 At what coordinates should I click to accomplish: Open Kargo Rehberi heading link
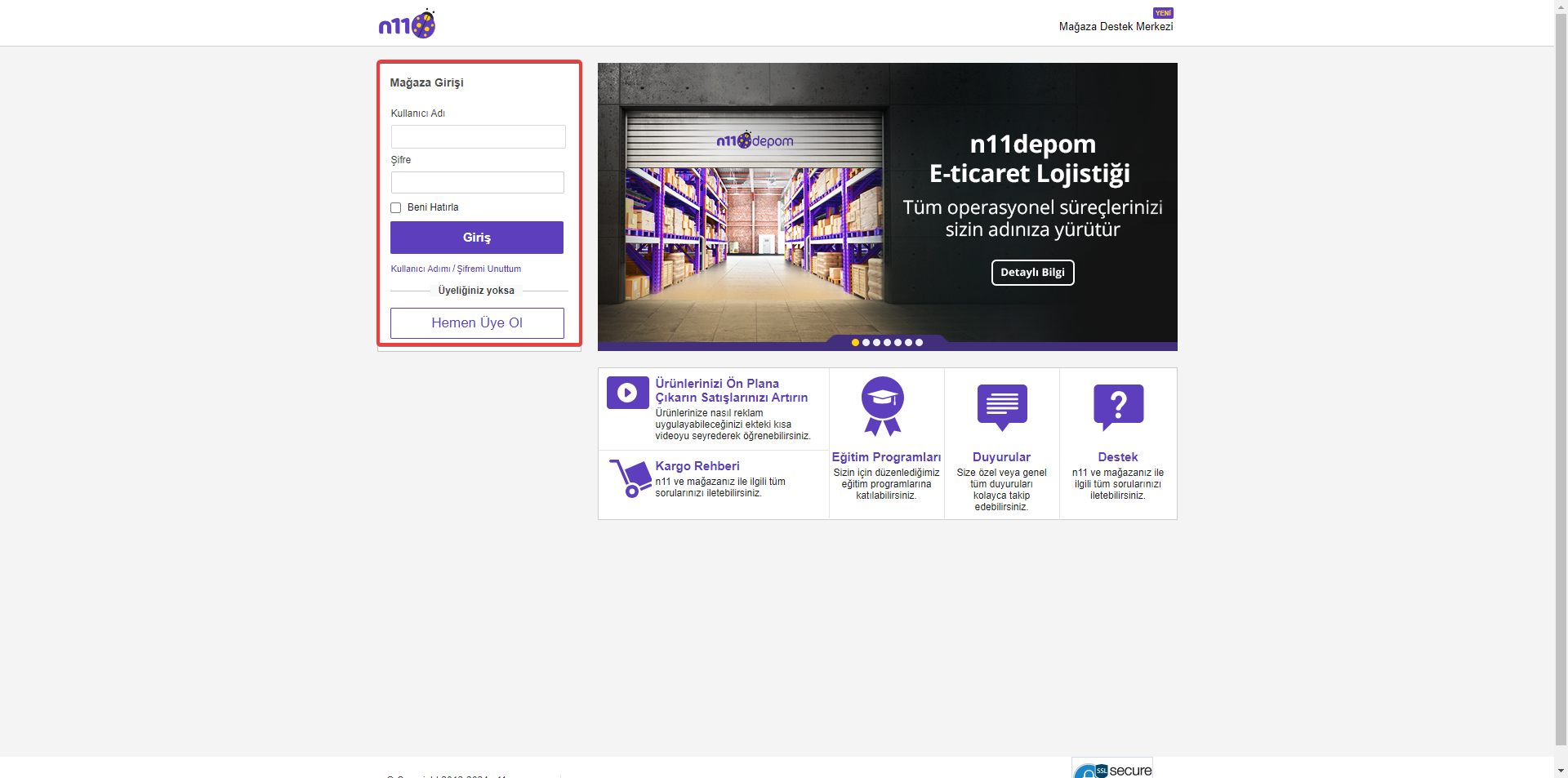pyautogui.click(x=697, y=466)
